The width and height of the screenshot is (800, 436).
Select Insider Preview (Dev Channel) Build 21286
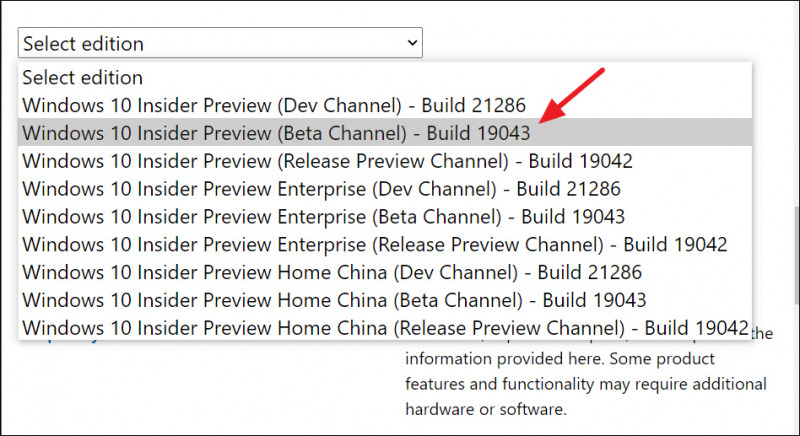coord(385,105)
